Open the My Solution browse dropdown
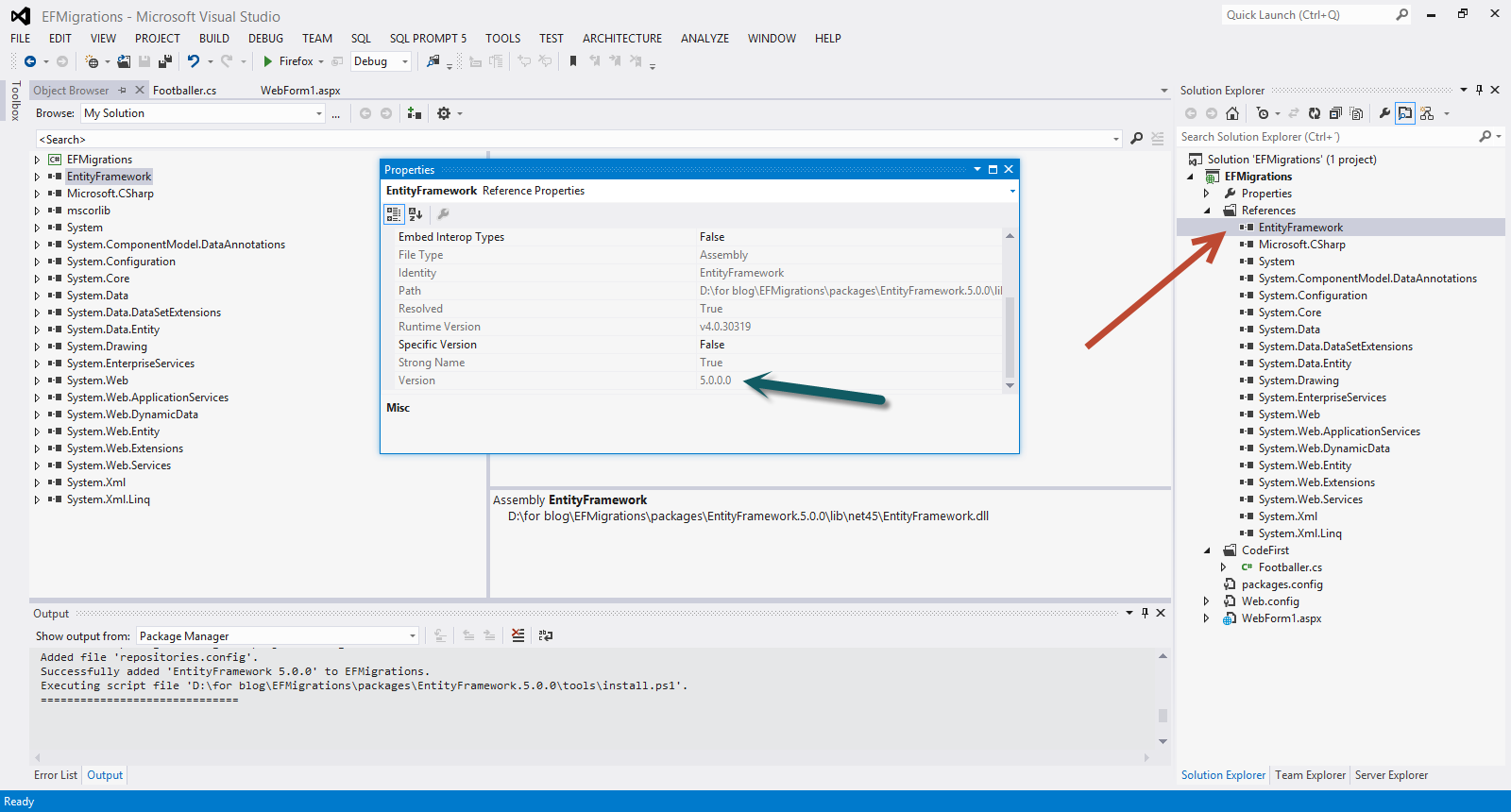Image resolution: width=1511 pixels, height=812 pixels. coord(318,113)
